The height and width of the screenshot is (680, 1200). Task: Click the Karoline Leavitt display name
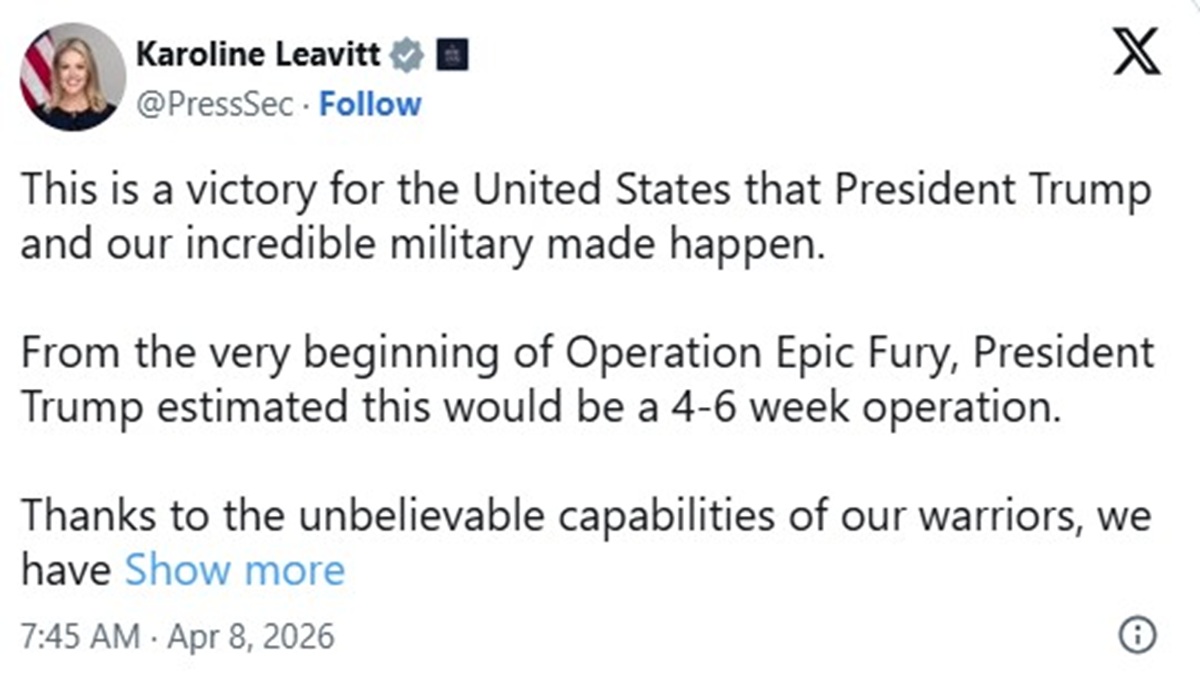pos(262,55)
